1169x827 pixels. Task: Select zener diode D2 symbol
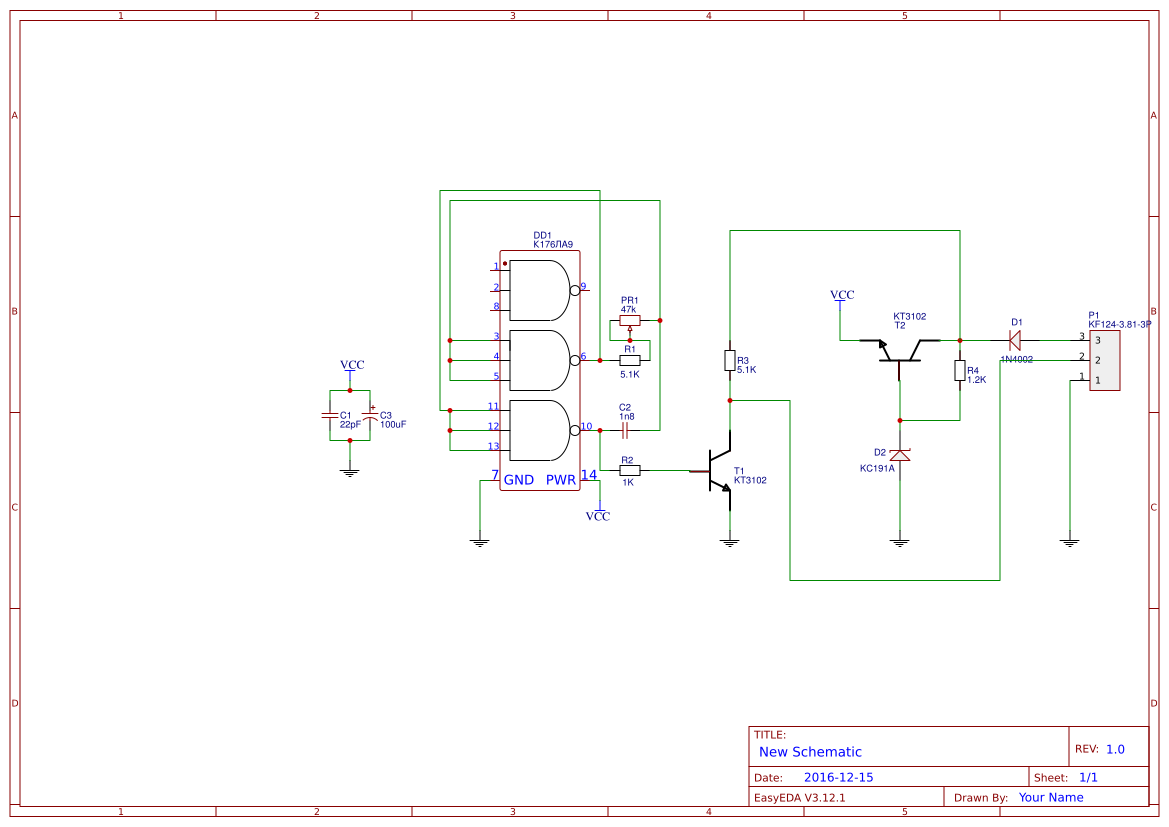coord(900,455)
